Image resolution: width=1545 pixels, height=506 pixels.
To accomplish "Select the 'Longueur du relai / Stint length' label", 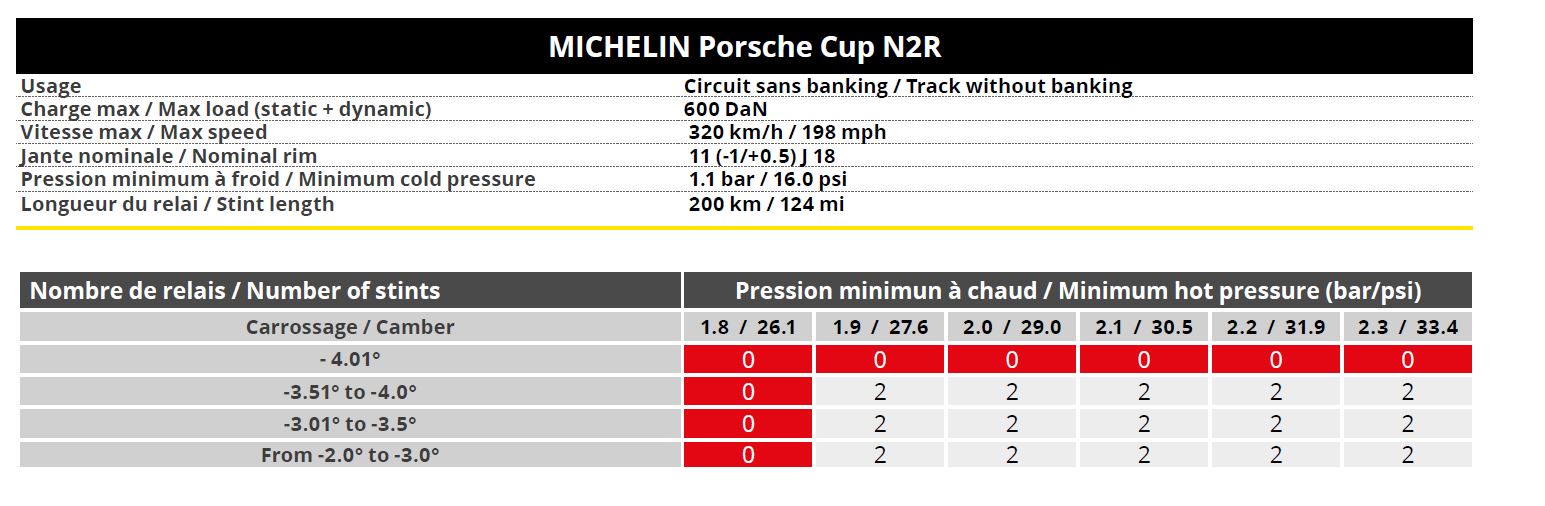I will coord(177,204).
